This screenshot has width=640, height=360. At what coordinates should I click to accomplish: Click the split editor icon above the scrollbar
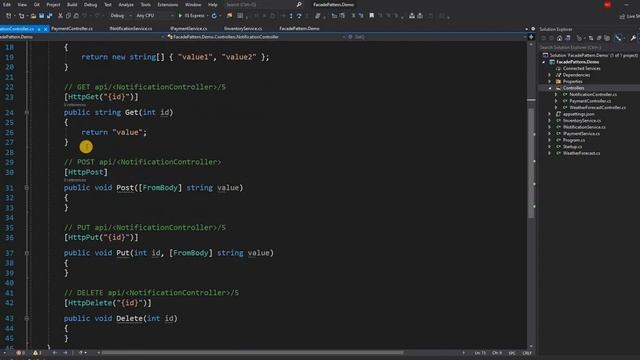point(531,37)
